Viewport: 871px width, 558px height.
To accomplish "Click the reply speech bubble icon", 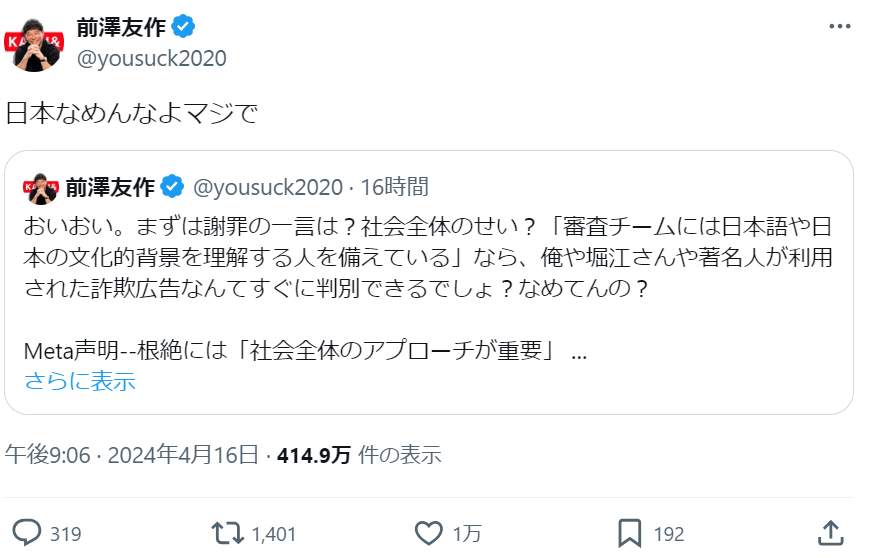I will point(30,533).
